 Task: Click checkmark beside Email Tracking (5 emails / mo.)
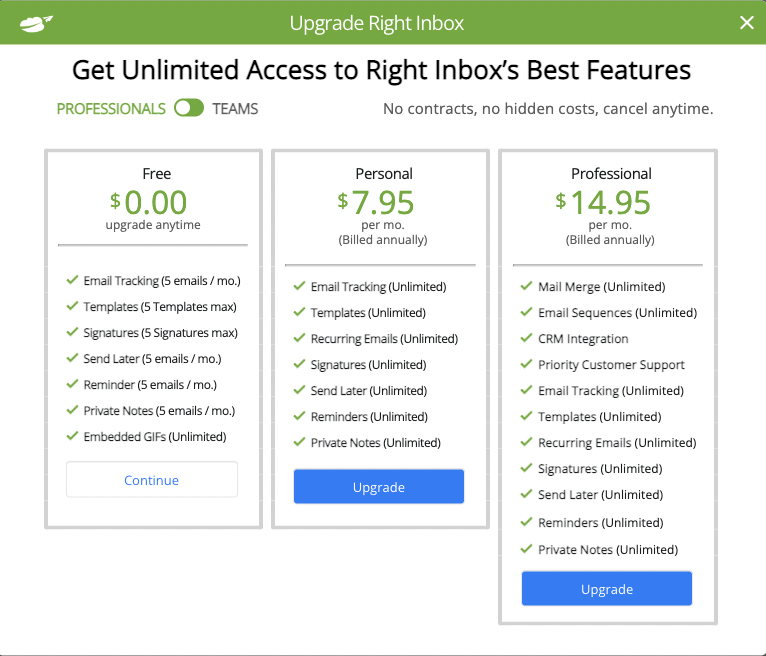(72, 281)
